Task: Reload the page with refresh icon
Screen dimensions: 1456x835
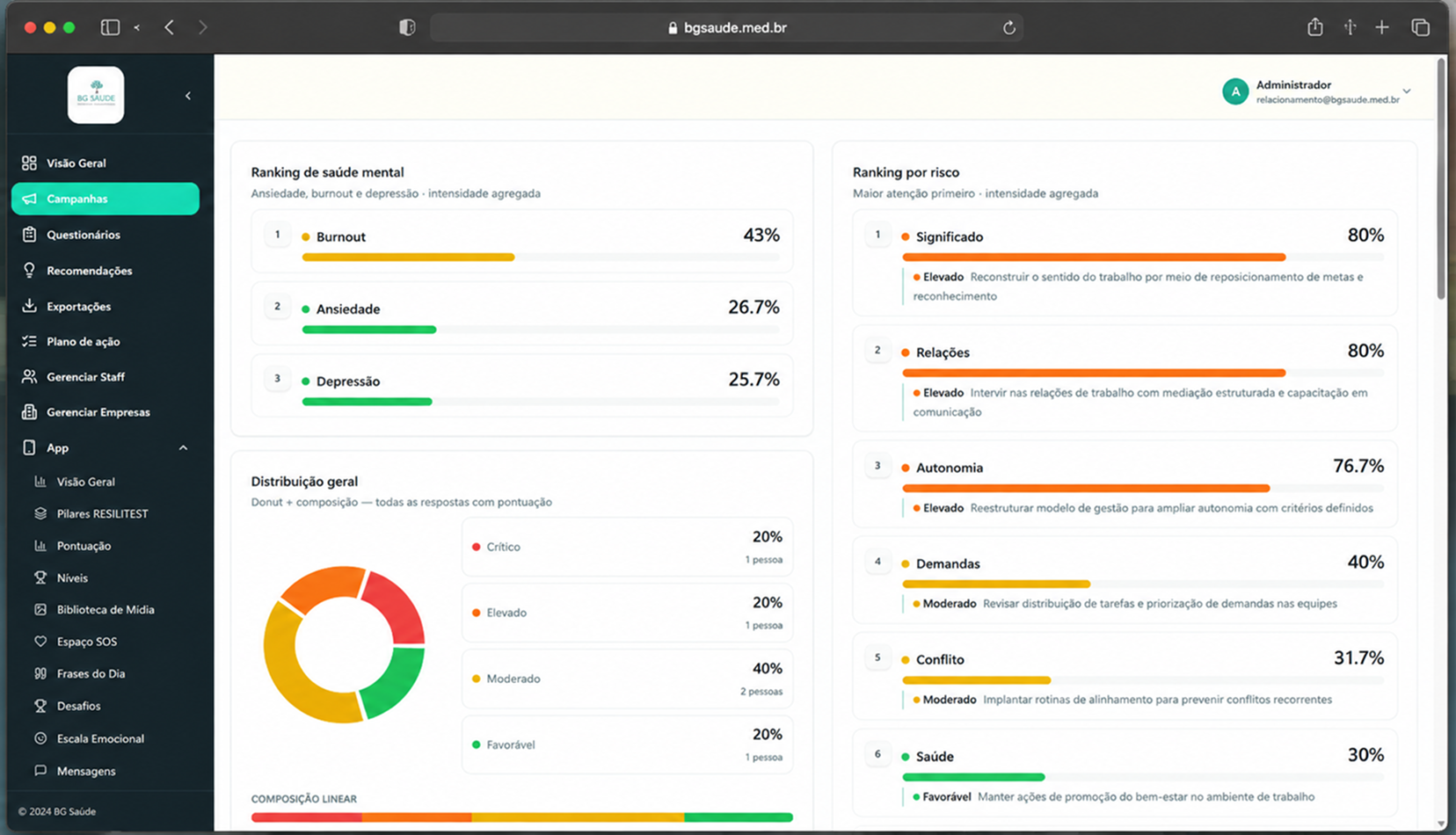Action: coord(1009,28)
